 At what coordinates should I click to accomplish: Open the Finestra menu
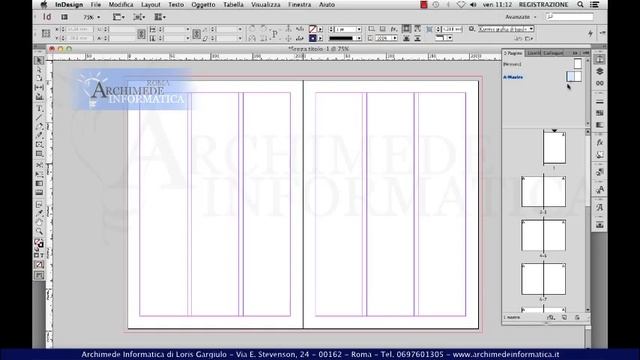pyautogui.click(x=300, y=4)
